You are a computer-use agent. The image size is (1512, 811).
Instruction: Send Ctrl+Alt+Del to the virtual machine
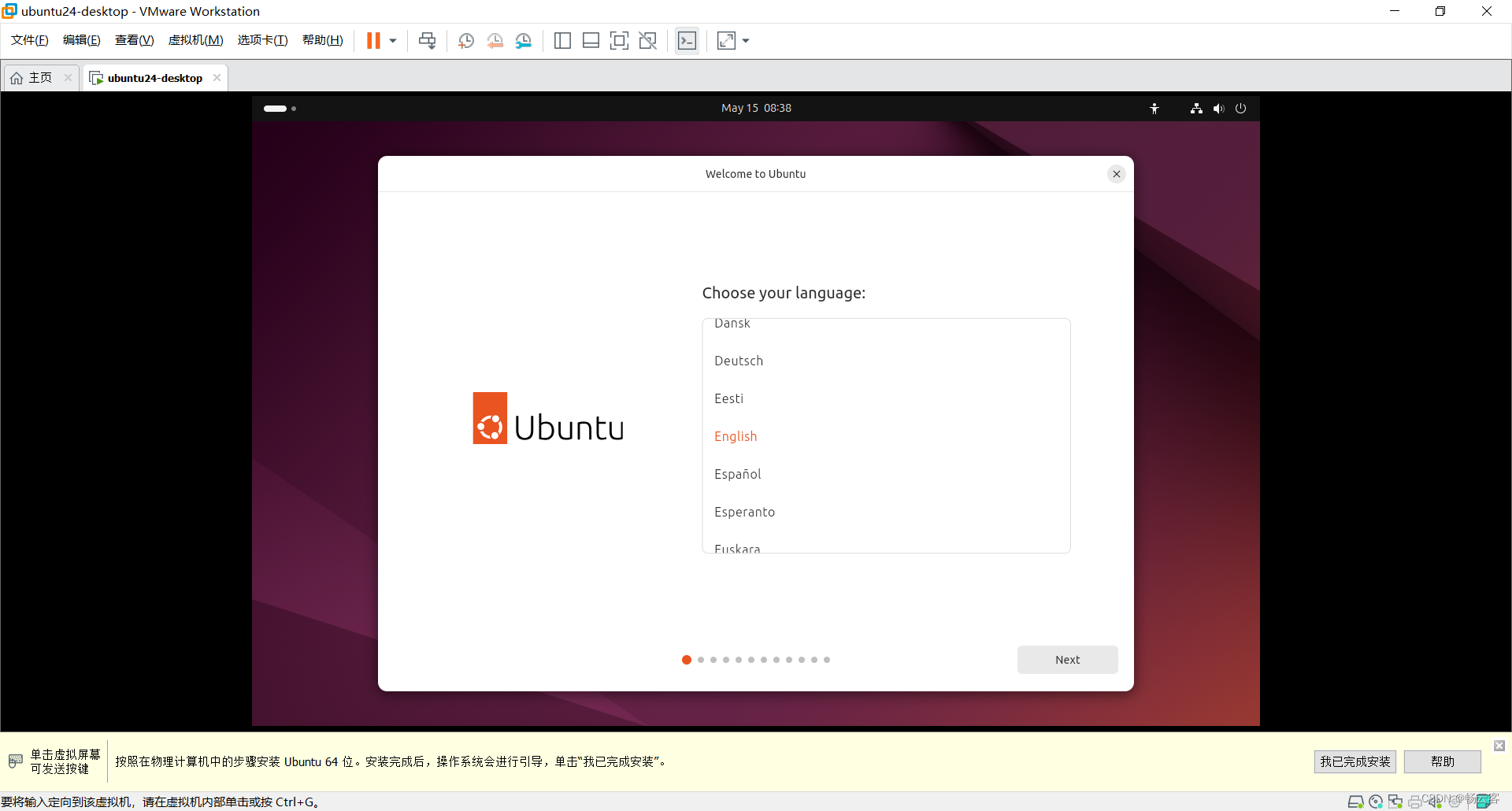(x=426, y=40)
